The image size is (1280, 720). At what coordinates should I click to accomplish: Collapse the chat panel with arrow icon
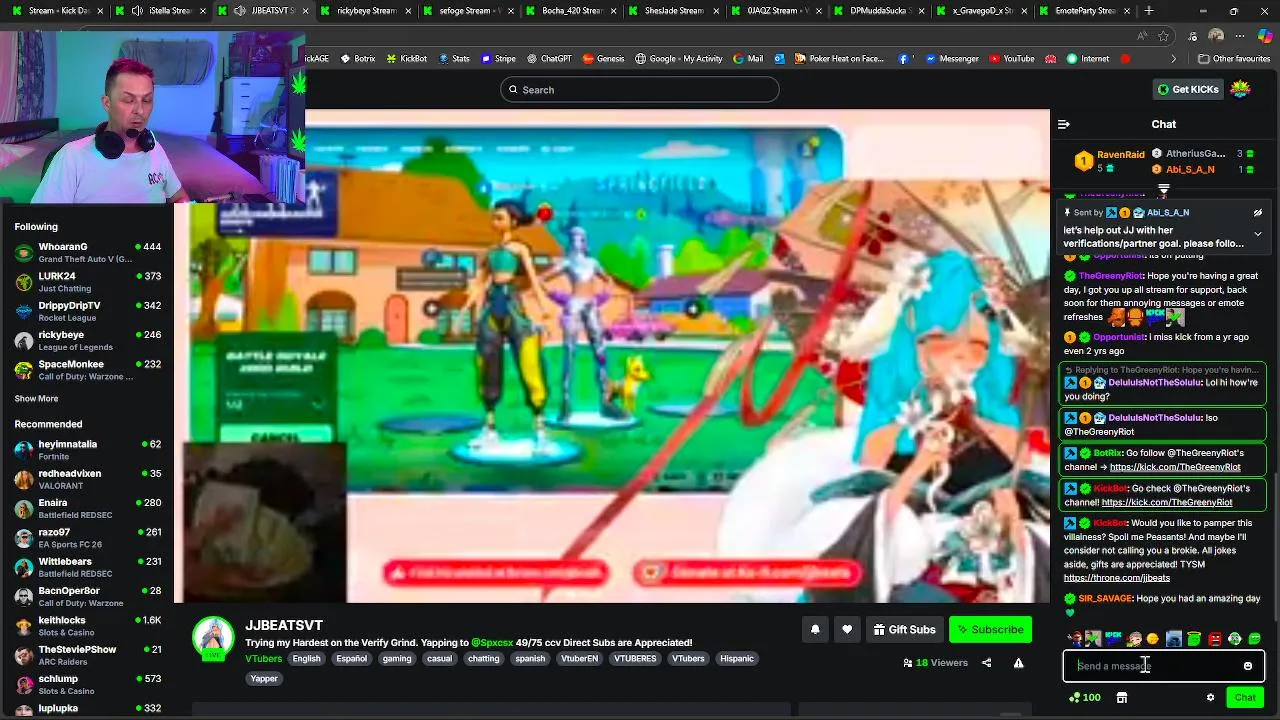[1064, 124]
